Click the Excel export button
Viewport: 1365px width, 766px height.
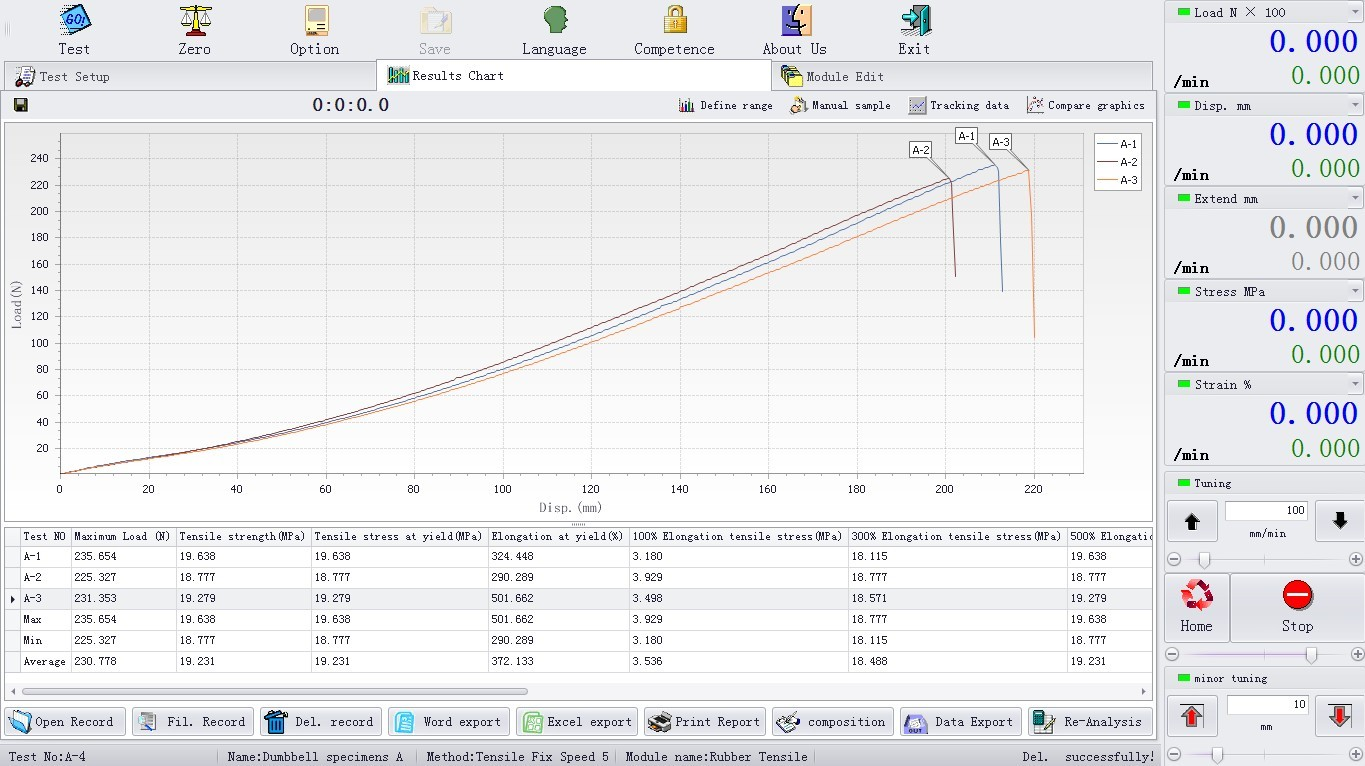pos(578,722)
